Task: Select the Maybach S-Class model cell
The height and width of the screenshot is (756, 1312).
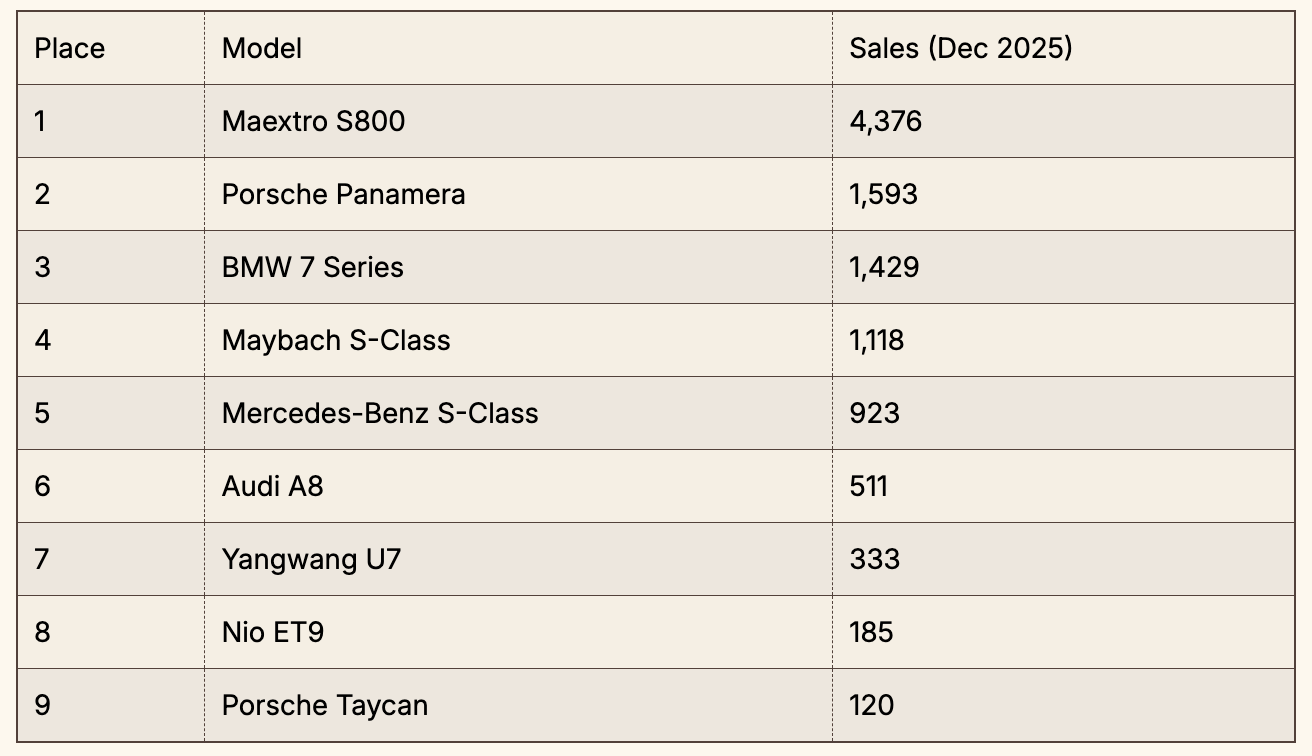Action: pos(336,340)
